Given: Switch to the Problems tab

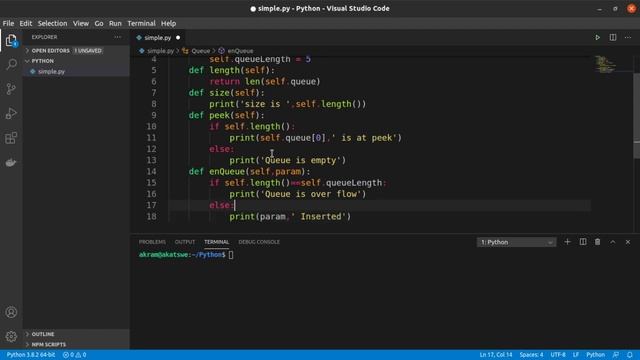Looking at the screenshot, I should pyautogui.click(x=152, y=242).
